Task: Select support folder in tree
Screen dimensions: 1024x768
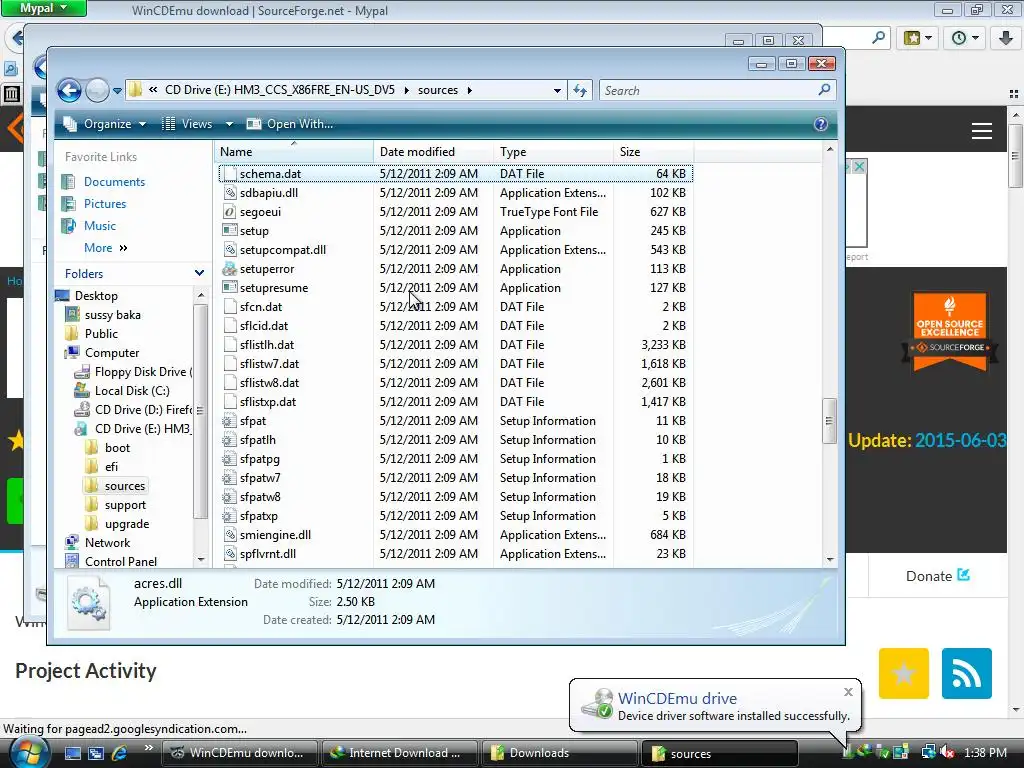Action: coord(125,505)
